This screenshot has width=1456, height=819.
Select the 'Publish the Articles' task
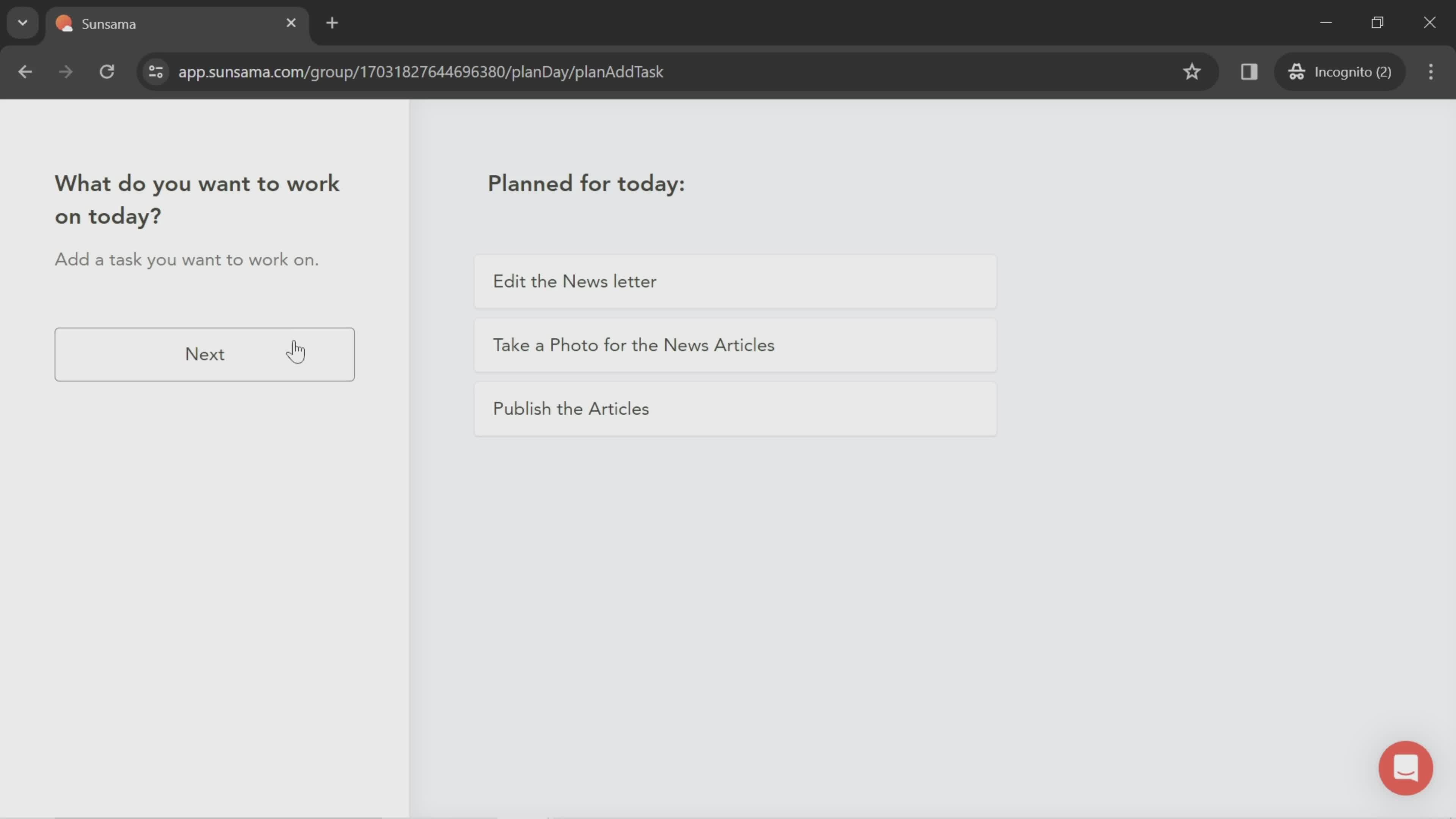pos(734,408)
